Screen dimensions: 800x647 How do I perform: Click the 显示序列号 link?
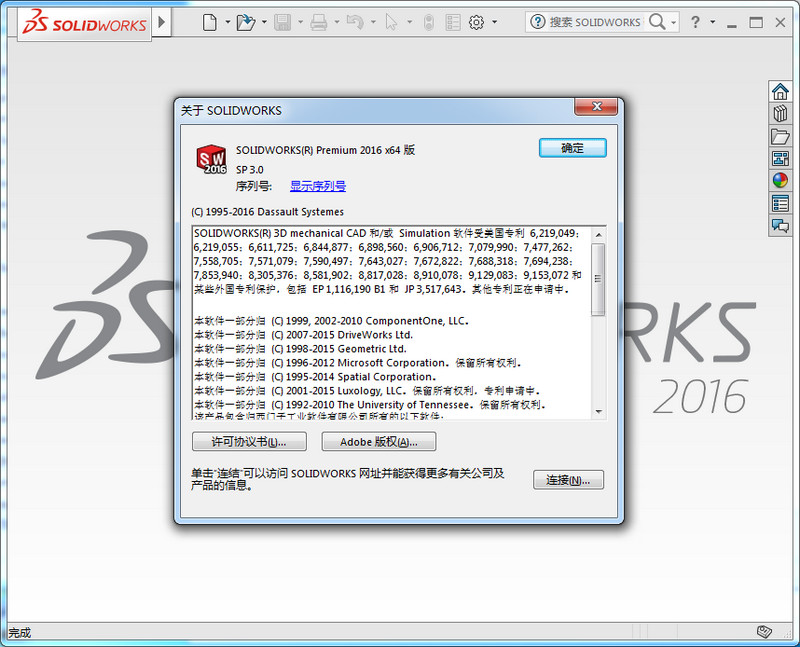pos(317,186)
